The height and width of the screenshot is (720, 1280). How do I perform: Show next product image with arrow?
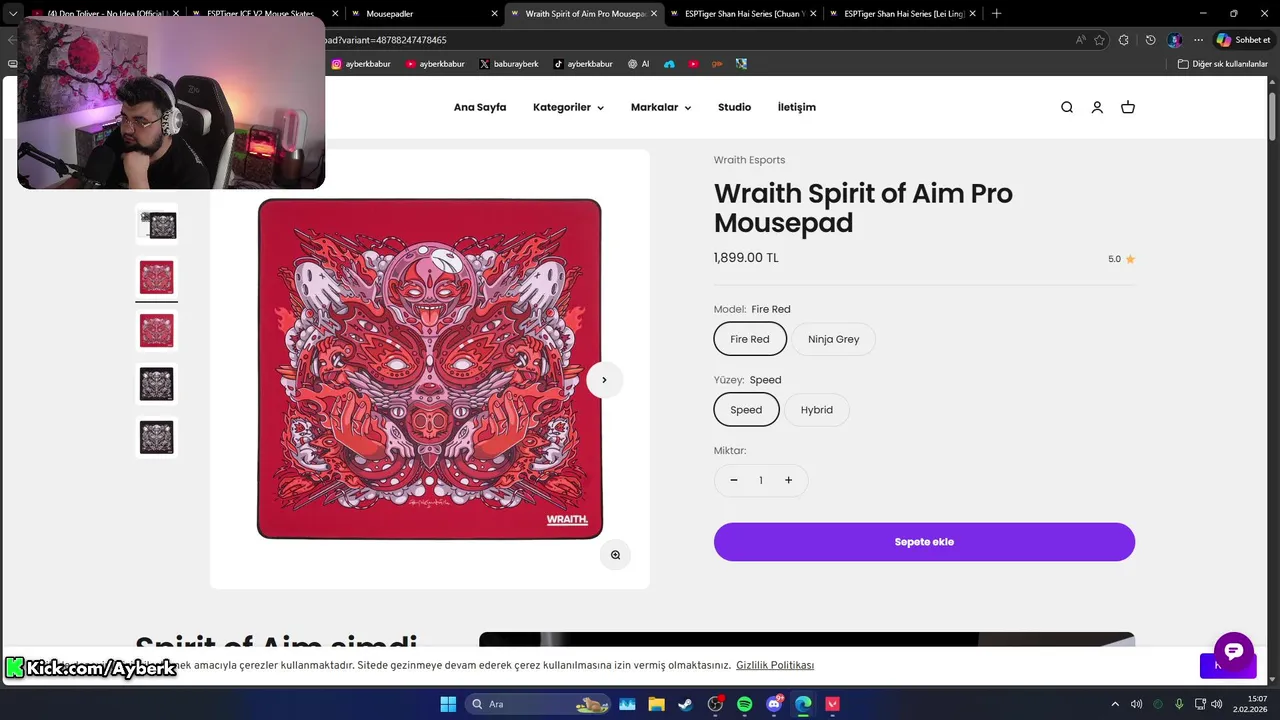click(604, 380)
